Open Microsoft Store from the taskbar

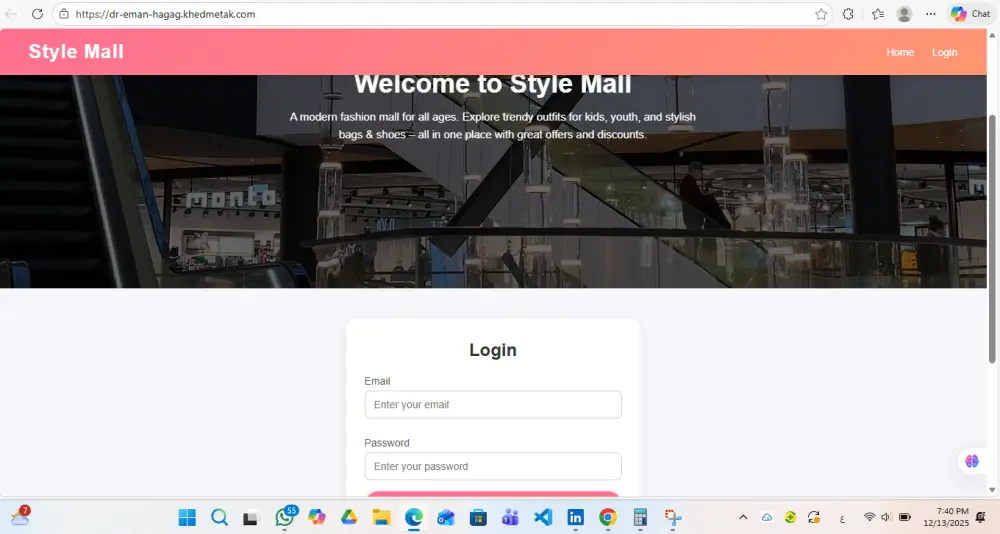[478, 517]
